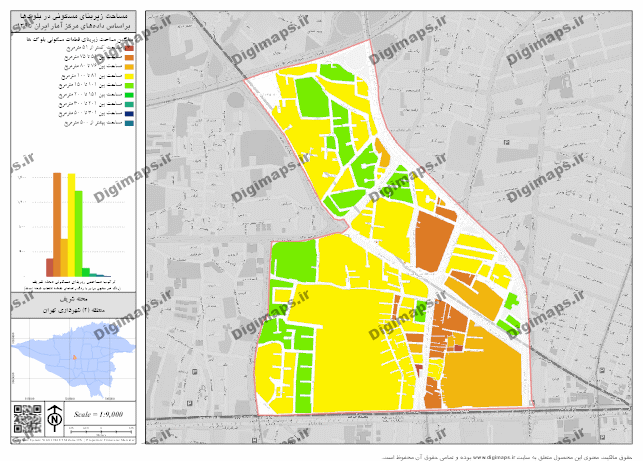This screenshot has height=461, width=643.
Task: Click the dark orange 51–75 sqm legend swatch
Action: point(128,57)
